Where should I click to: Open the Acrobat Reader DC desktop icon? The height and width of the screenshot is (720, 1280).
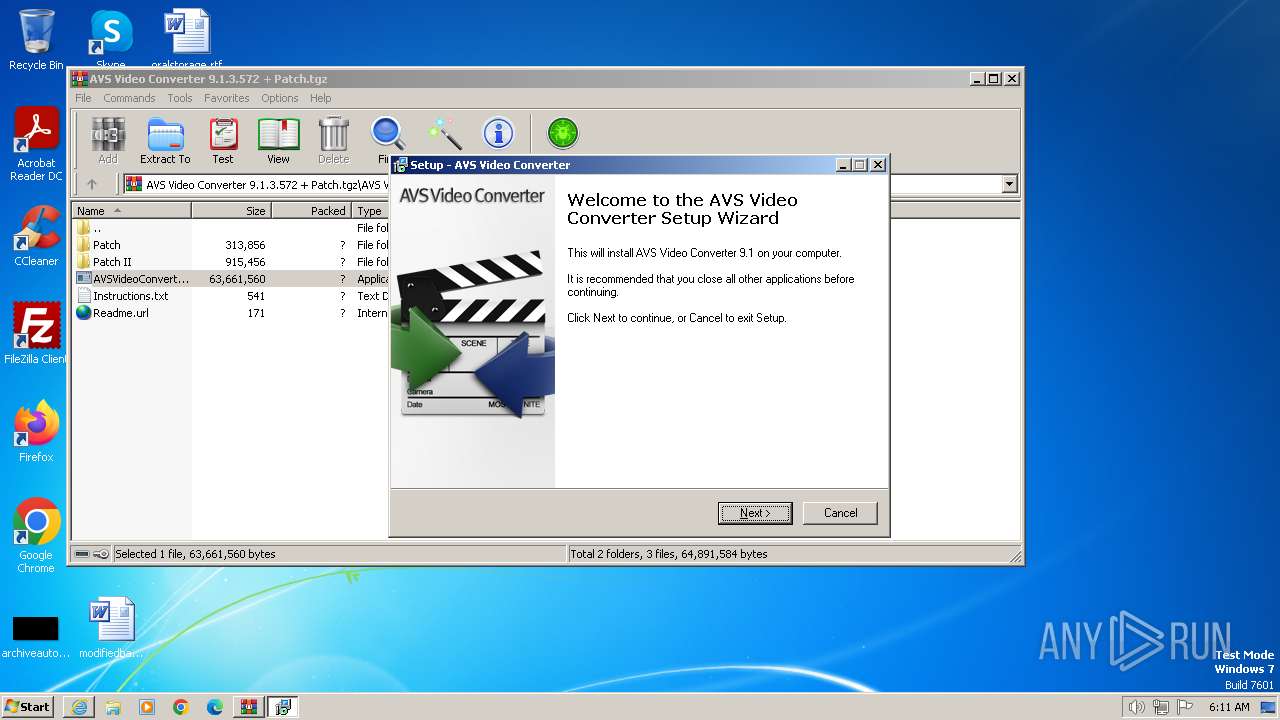(x=36, y=145)
